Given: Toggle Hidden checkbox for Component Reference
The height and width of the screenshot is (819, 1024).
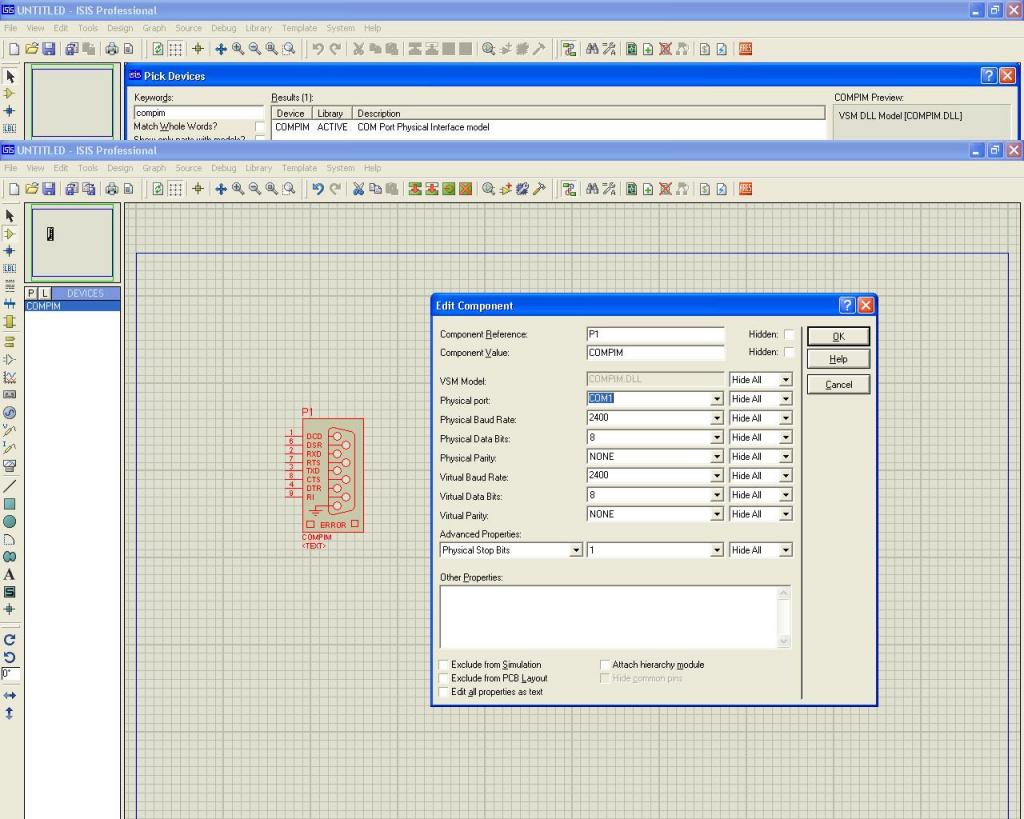Looking at the screenshot, I should coord(789,335).
